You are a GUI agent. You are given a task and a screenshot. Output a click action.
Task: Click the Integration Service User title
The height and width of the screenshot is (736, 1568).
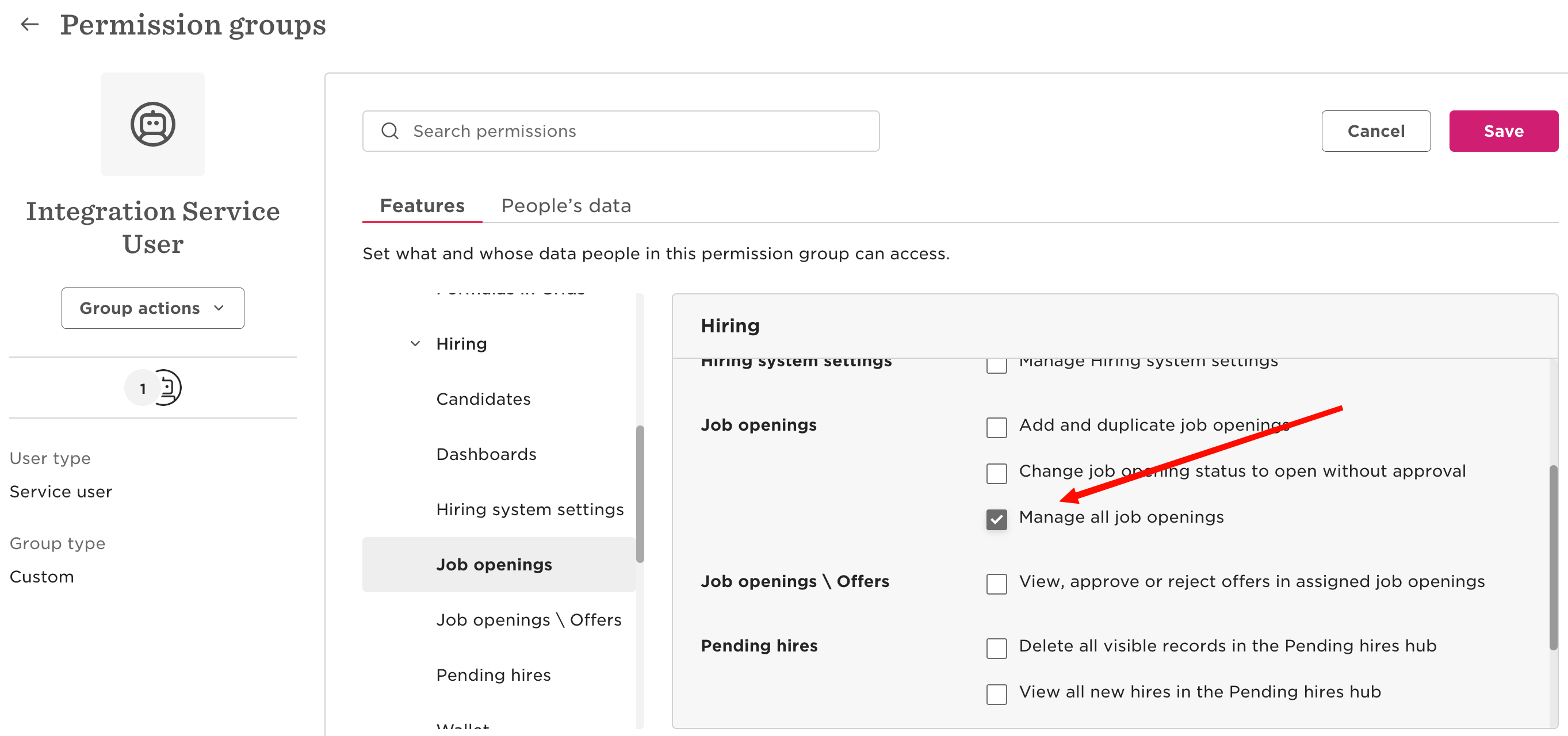153,228
